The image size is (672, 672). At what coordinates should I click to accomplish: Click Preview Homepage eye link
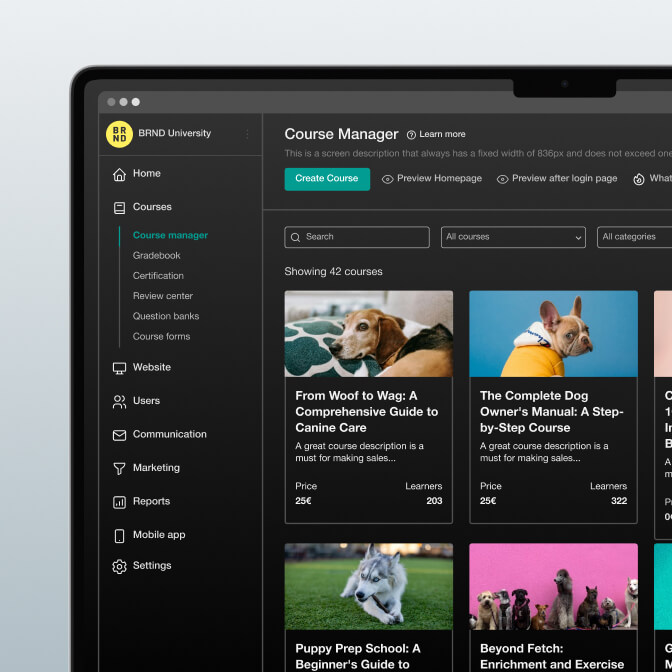click(x=432, y=179)
